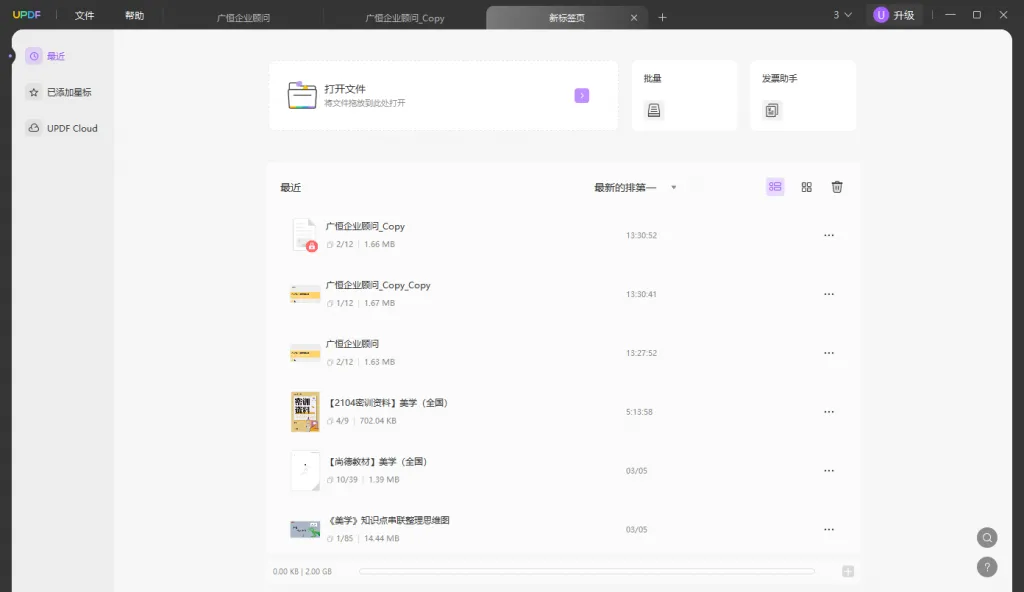
Task: Click the UPDF Cloud icon
Action: click(33, 128)
